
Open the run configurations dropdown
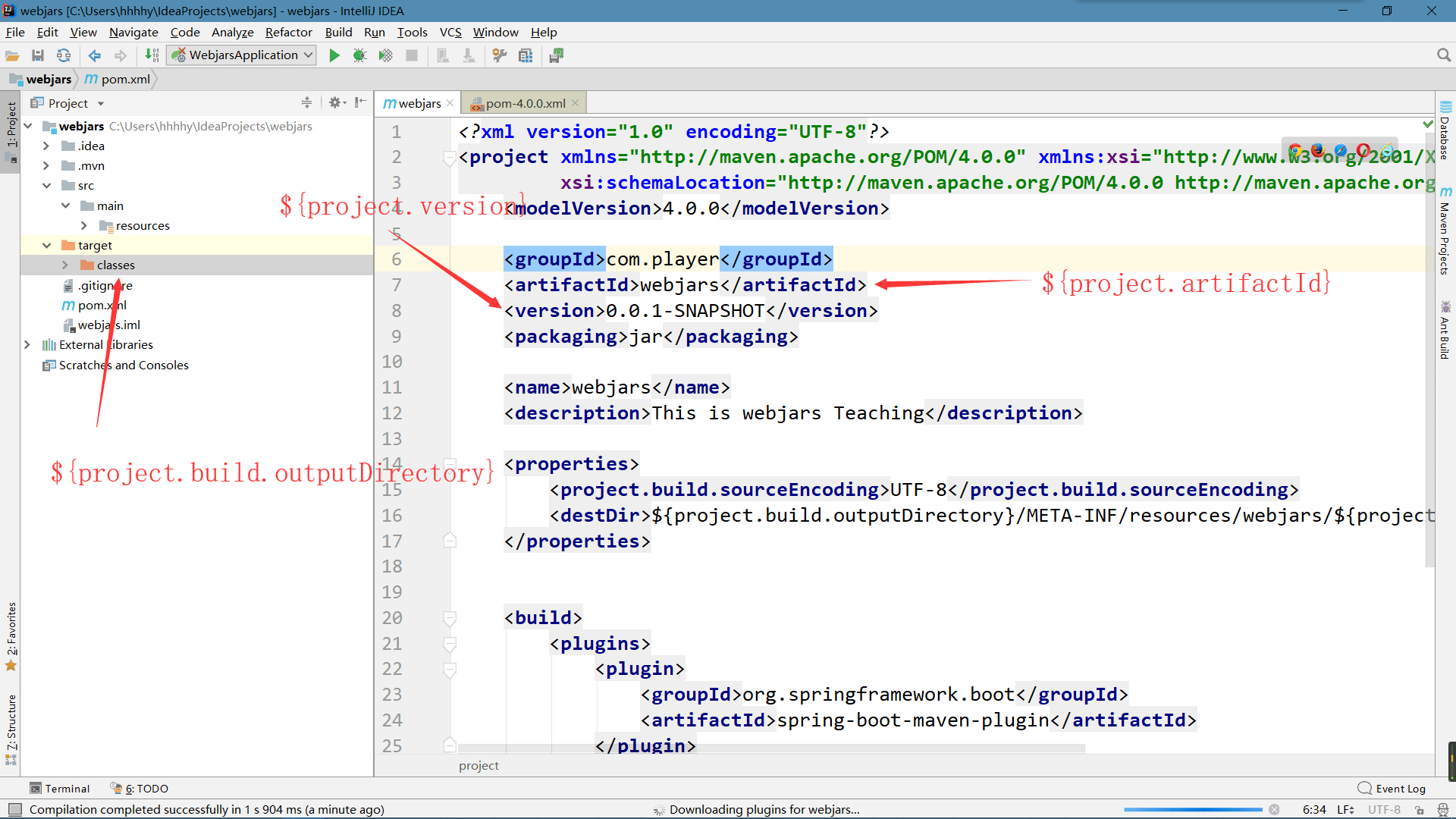tap(306, 55)
